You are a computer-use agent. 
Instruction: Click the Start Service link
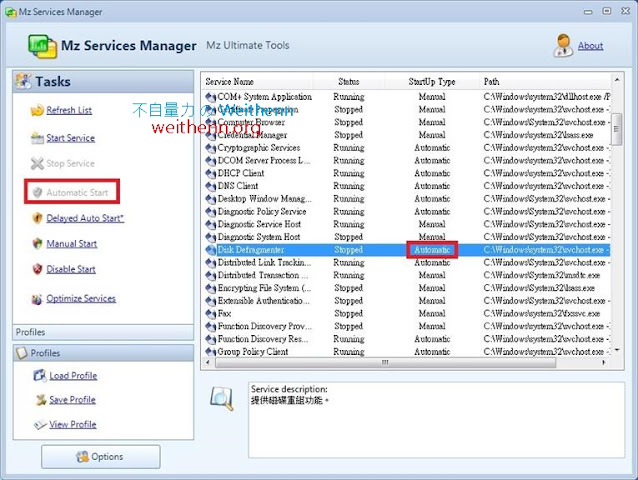tap(70, 138)
